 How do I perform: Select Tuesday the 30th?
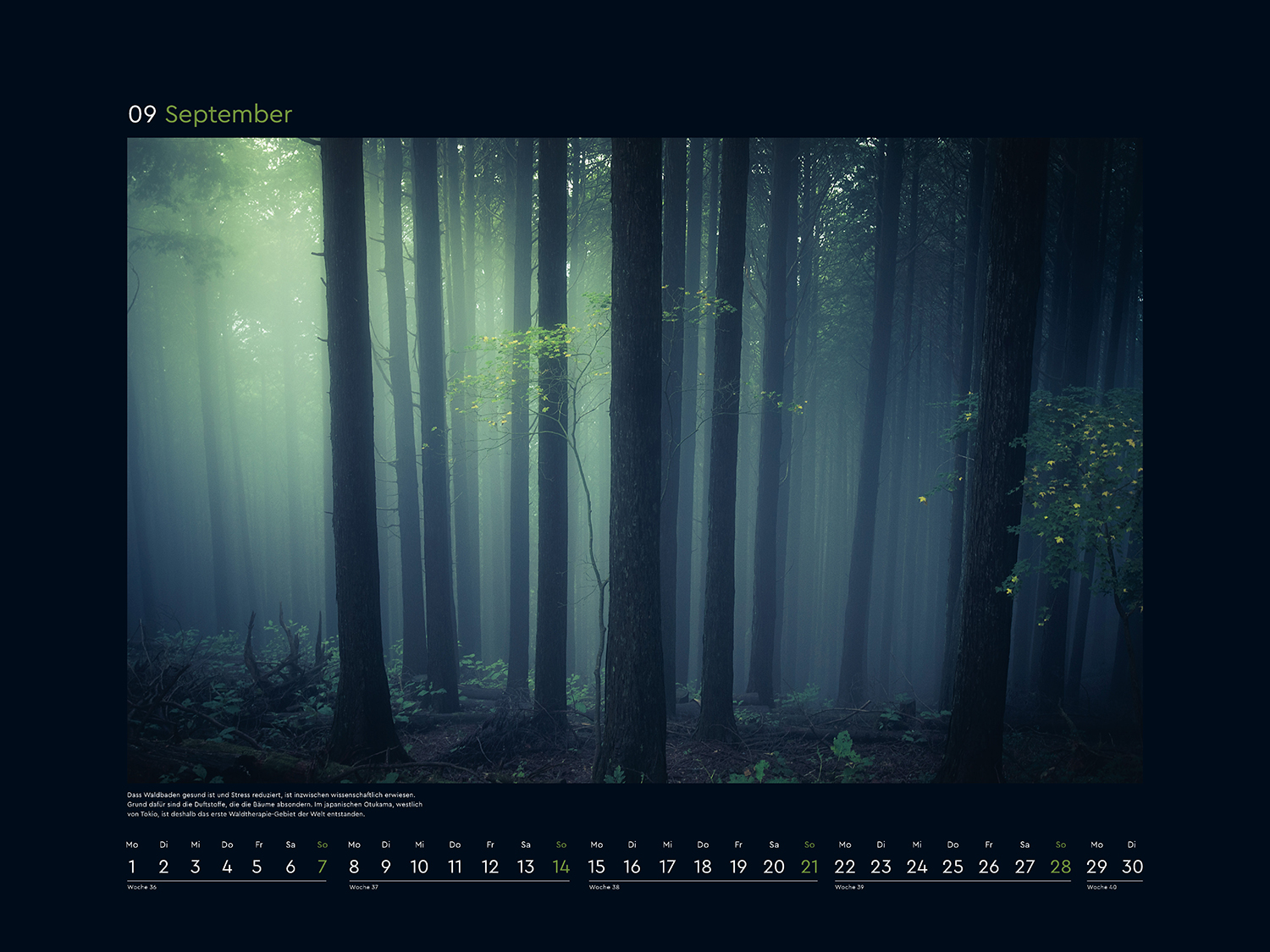point(1132,867)
